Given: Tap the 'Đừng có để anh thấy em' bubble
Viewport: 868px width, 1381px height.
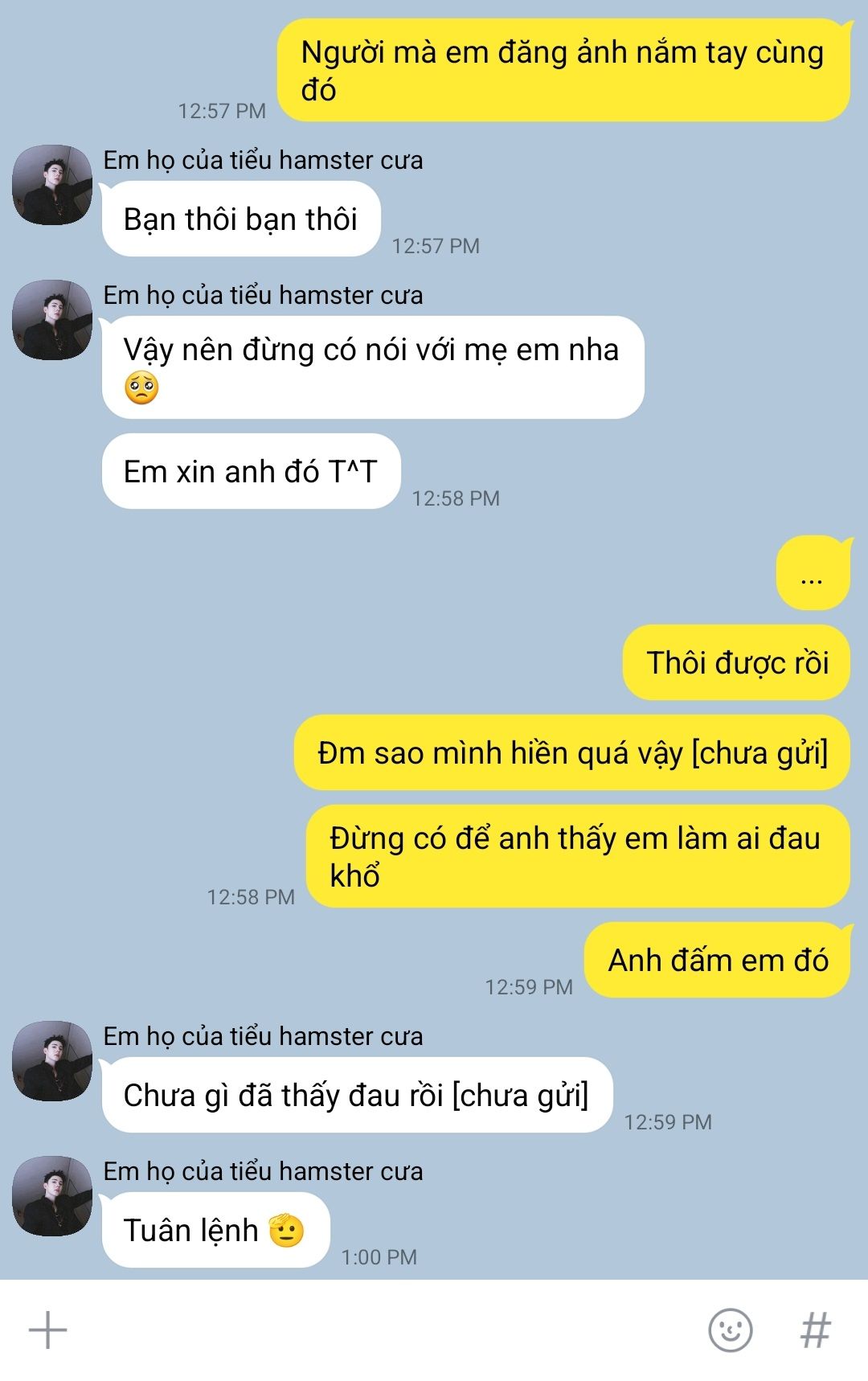Looking at the screenshot, I should coord(578,857).
